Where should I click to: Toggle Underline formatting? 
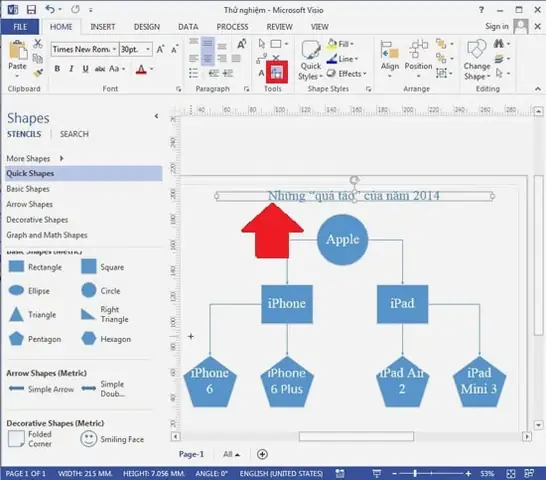(85, 69)
